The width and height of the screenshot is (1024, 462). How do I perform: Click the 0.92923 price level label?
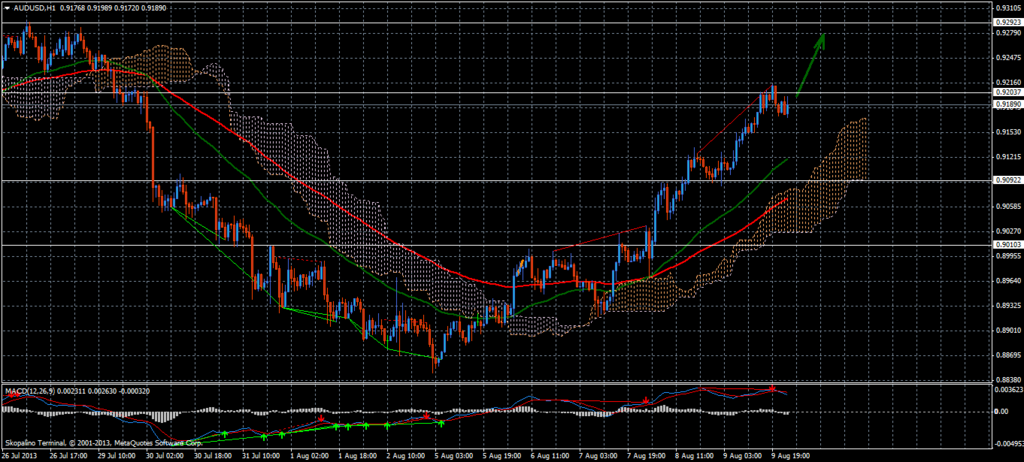1006,21
